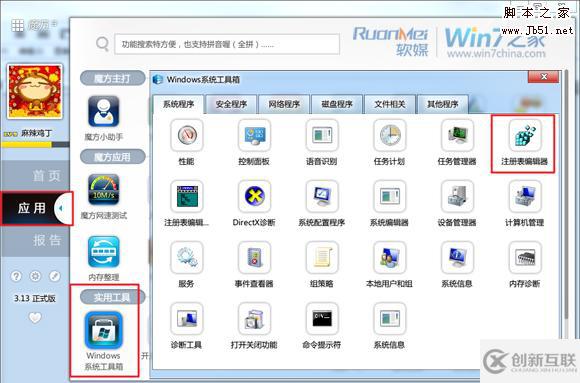Close the Windows系统工具箱 window
This screenshot has width=580, height=383.
click(543, 77)
